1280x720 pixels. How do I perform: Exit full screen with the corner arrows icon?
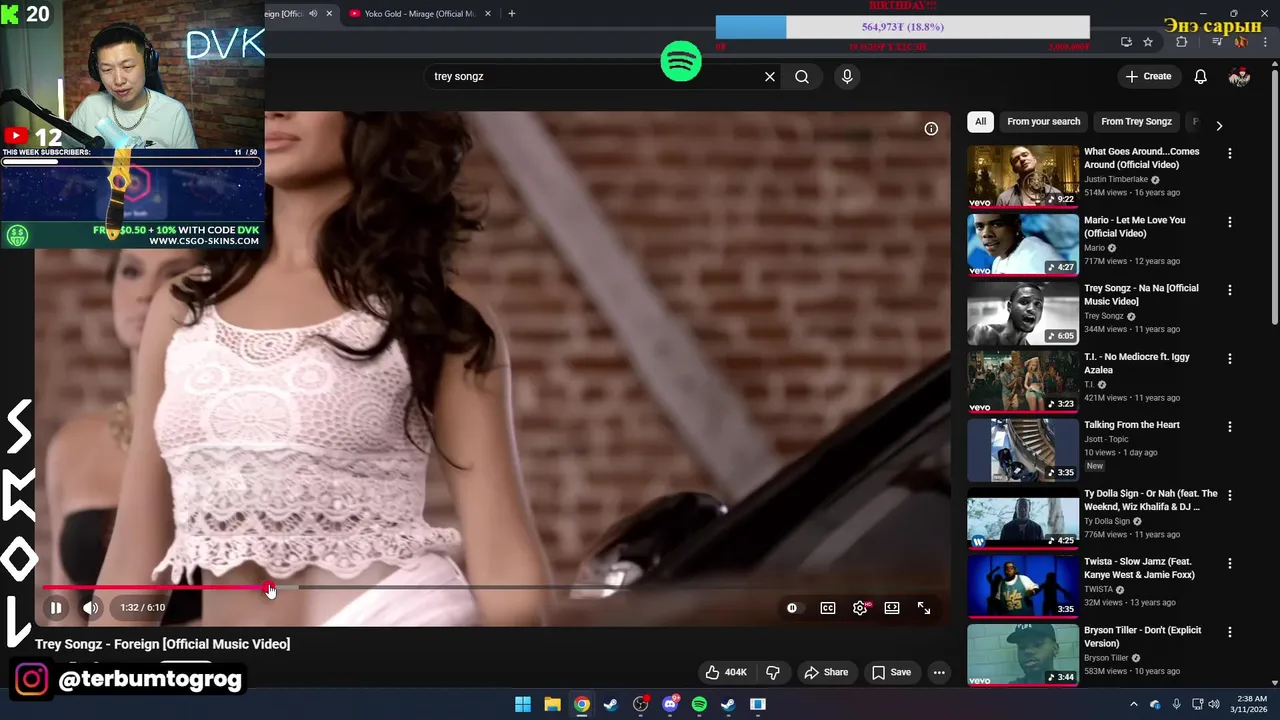click(924, 607)
